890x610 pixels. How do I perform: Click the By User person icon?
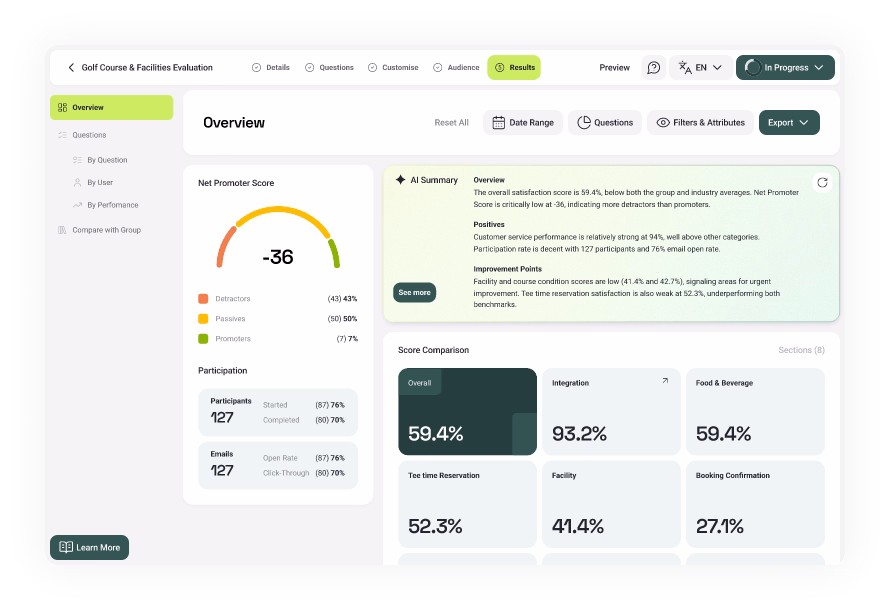click(x=77, y=182)
